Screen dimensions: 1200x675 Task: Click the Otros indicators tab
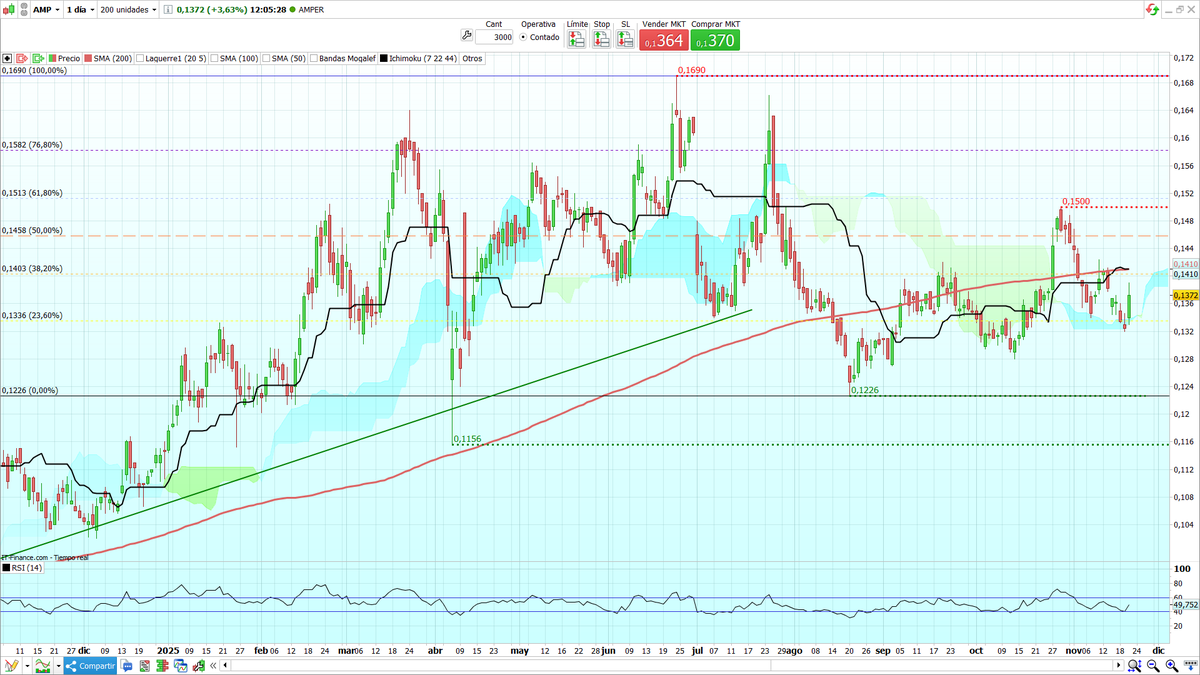[x=473, y=58]
